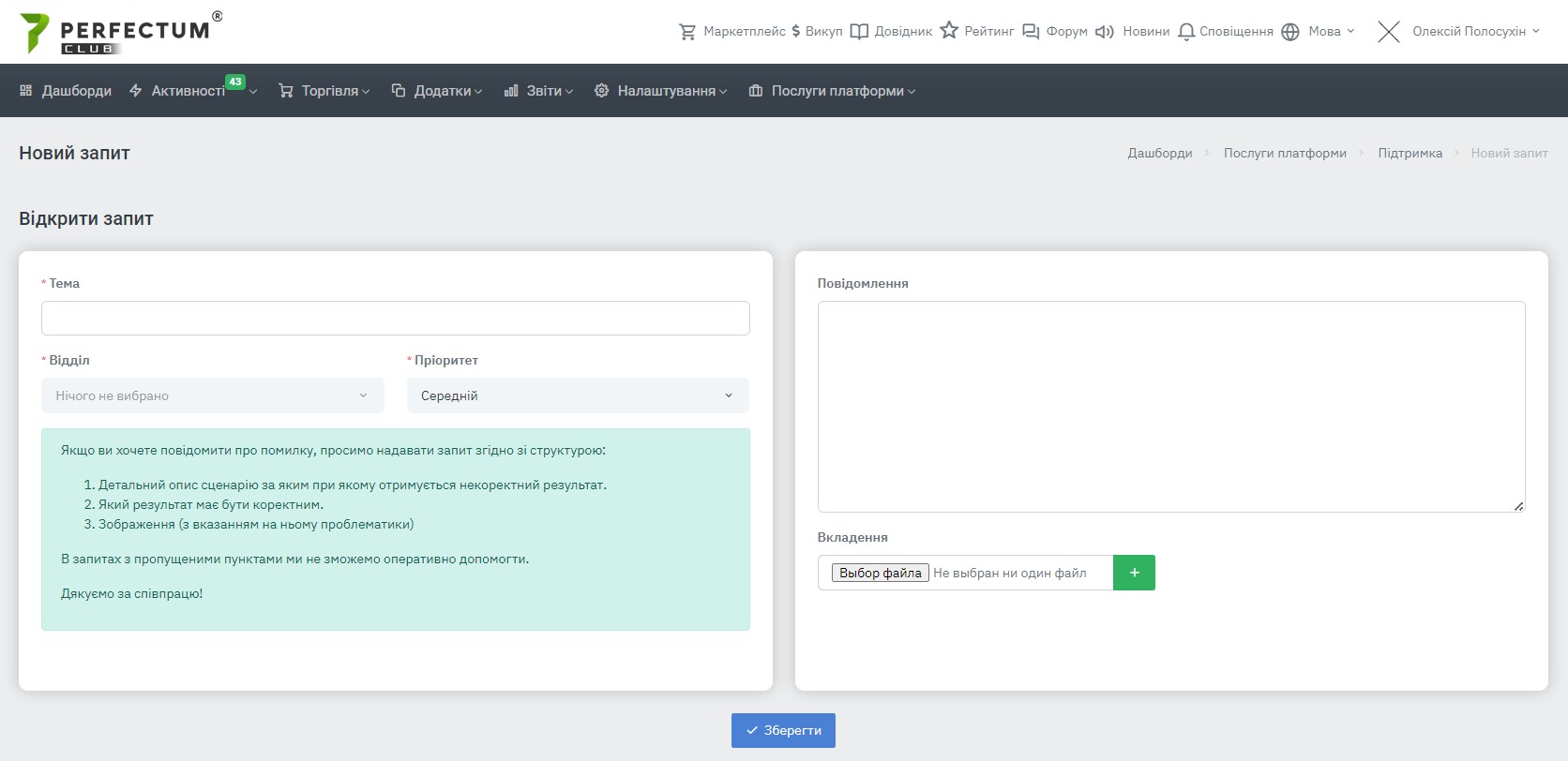Go to Дашборди in navigation bar
Screen dimensions: 1568x761
click(67, 91)
